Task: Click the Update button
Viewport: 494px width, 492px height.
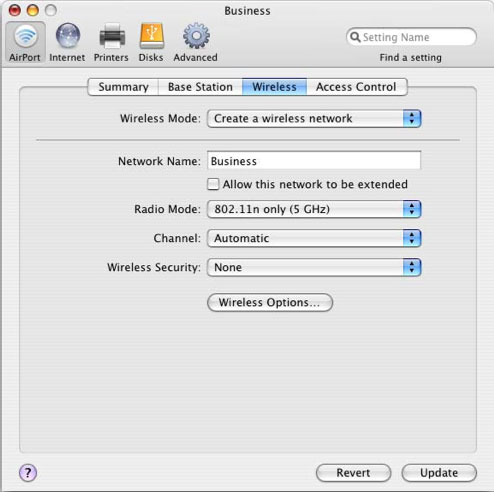Action: [439, 473]
